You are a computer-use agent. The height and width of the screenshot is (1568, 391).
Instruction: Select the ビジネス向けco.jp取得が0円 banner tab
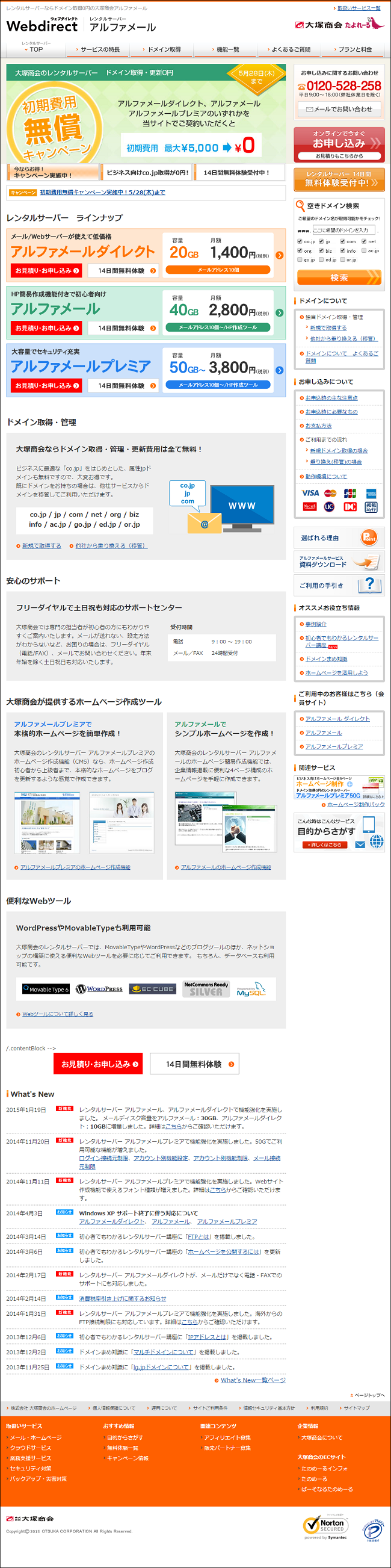point(147,173)
